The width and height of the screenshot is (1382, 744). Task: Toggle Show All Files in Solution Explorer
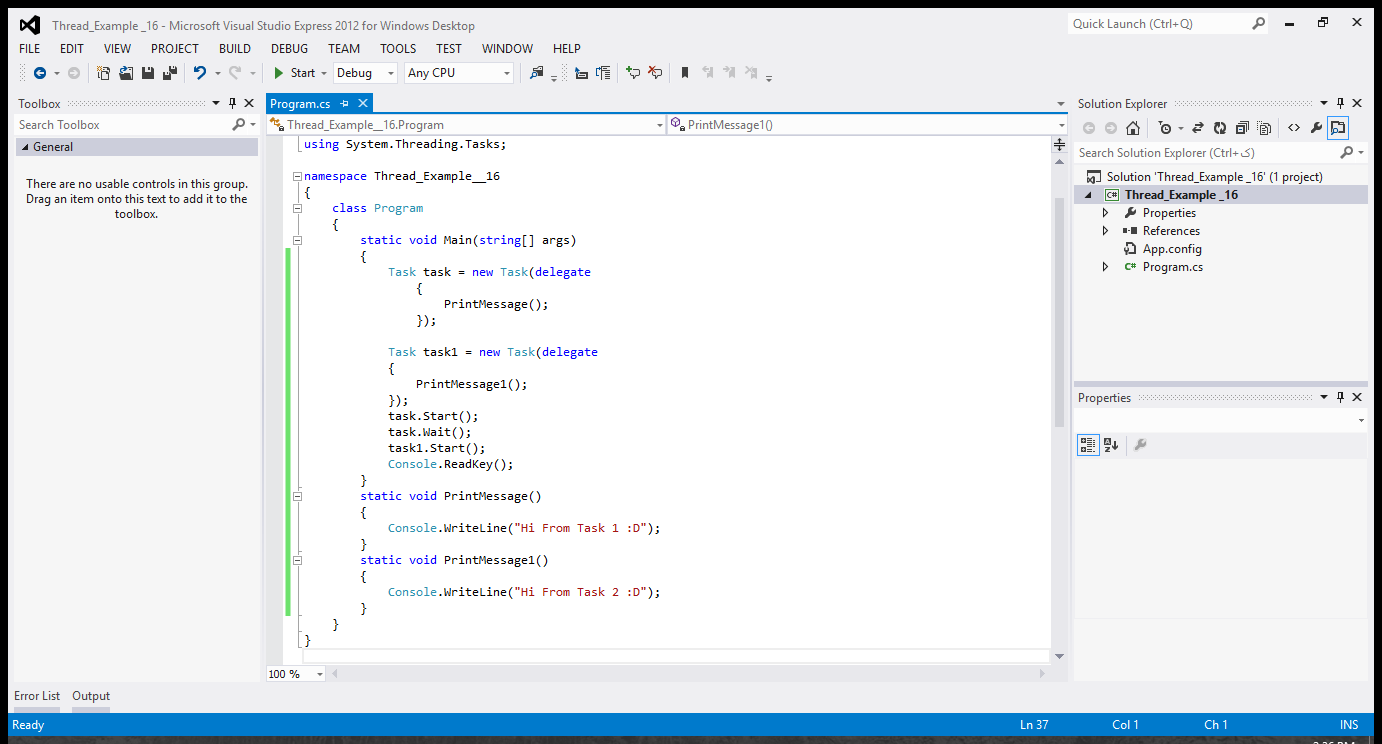pos(1264,128)
